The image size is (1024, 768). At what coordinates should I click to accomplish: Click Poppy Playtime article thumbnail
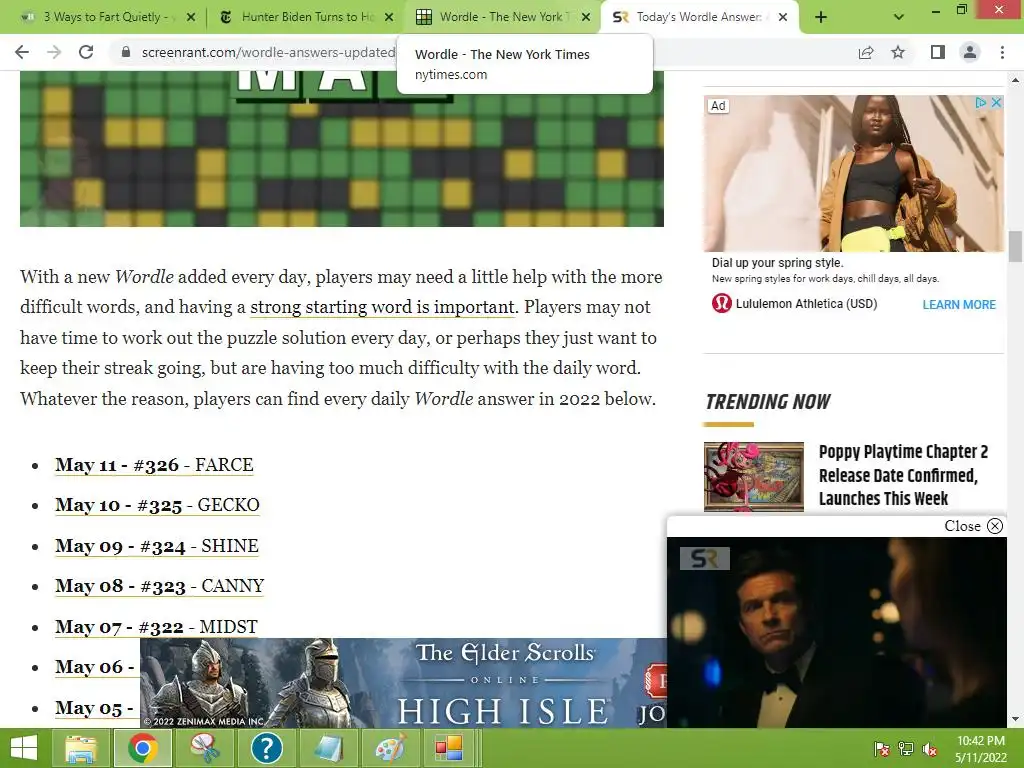click(x=754, y=476)
